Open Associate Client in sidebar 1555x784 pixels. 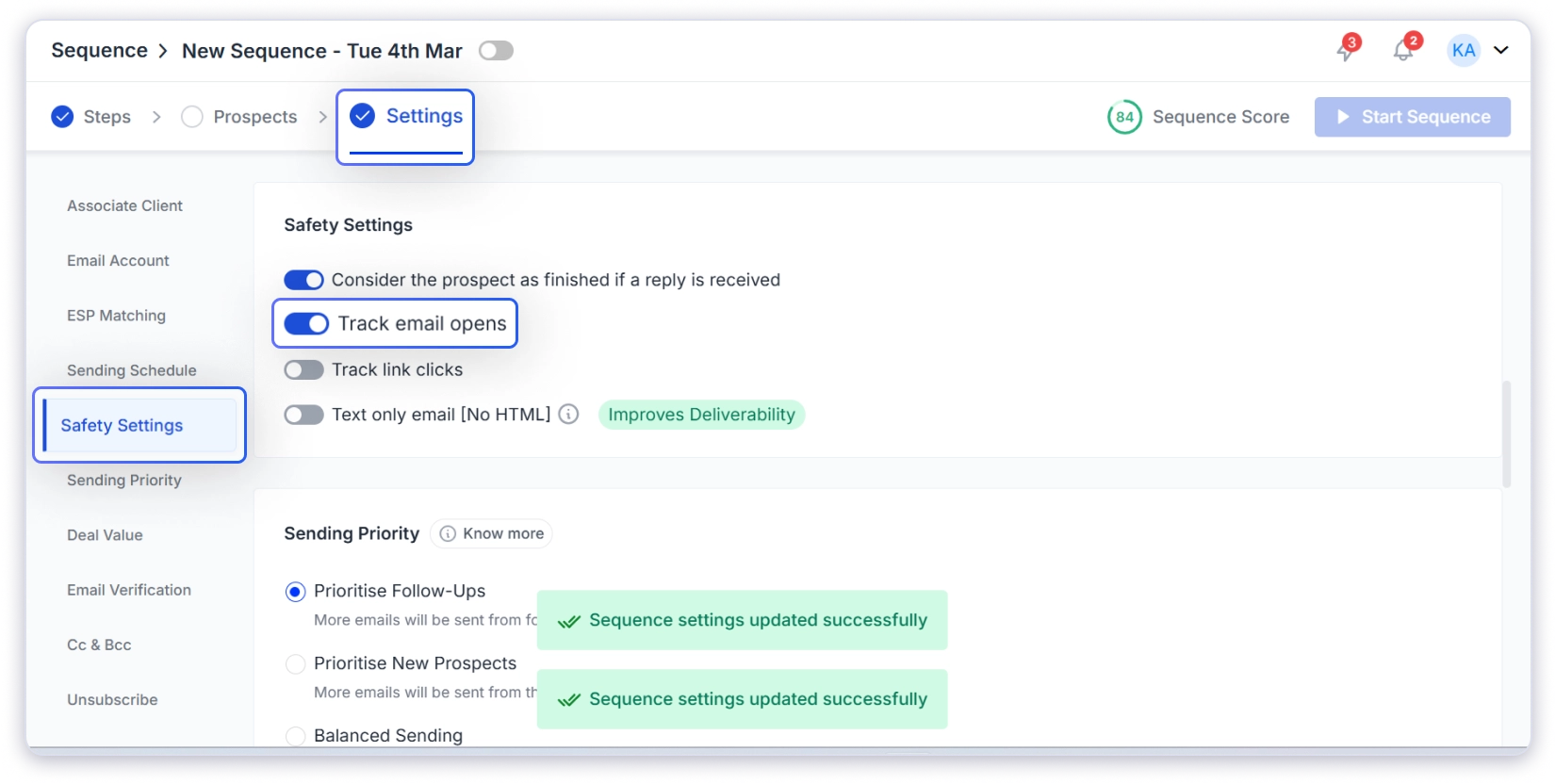point(124,206)
